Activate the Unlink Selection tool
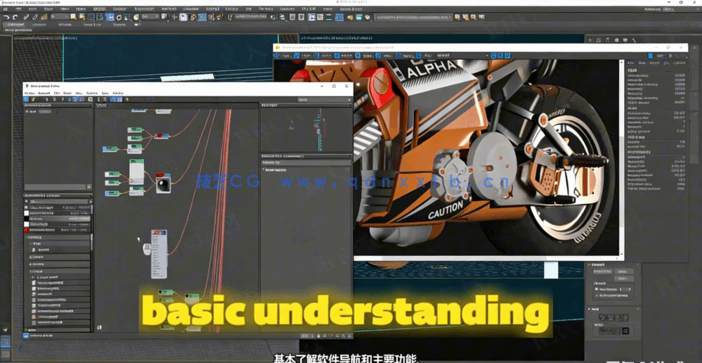The image size is (702, 363). coord(35,17)
